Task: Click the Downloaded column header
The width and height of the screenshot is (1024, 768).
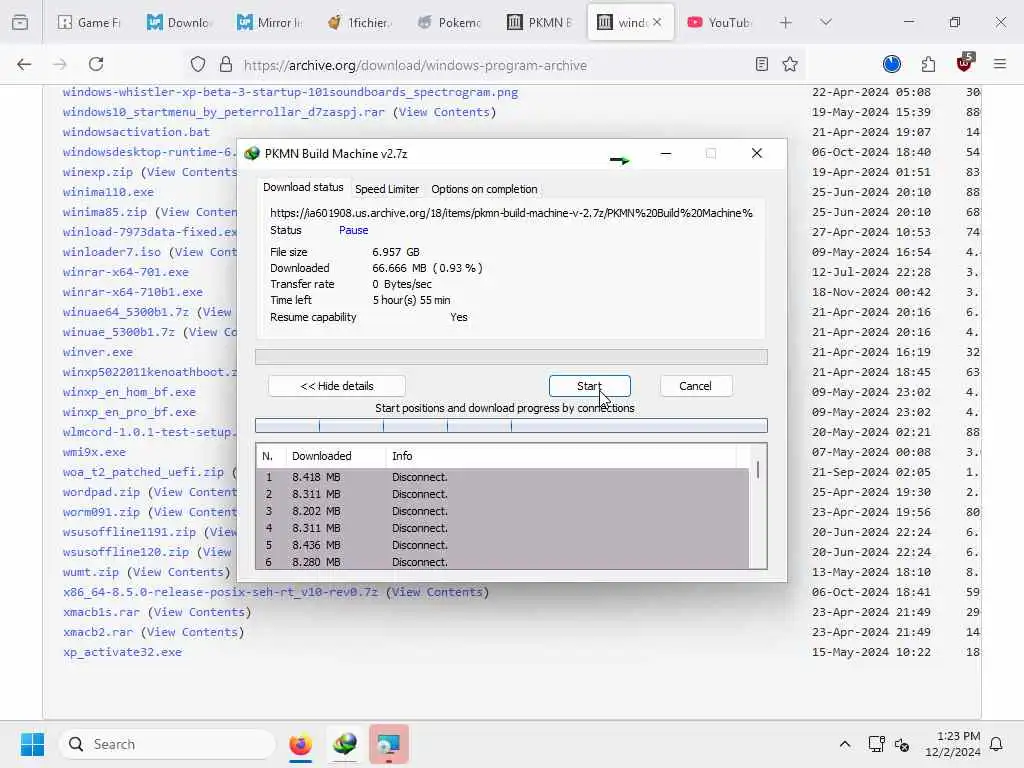Action: pyautogui.click(x=336, y=456)
